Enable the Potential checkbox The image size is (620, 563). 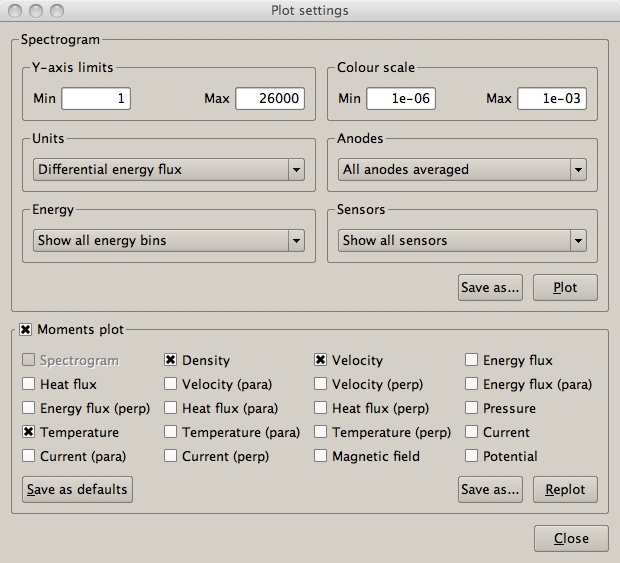(471, 456)
